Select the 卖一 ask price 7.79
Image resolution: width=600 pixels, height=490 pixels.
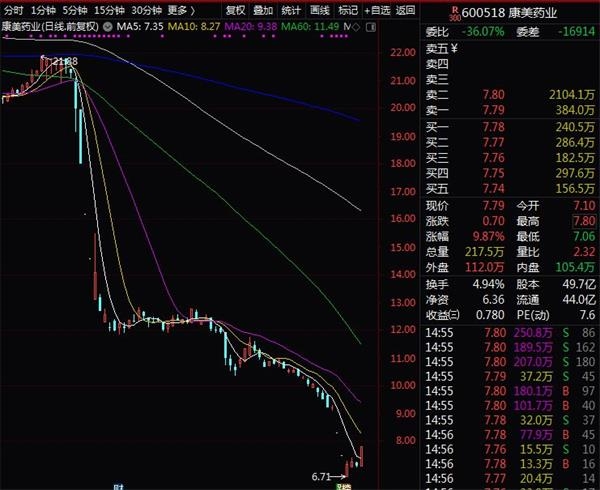point(493,110)
